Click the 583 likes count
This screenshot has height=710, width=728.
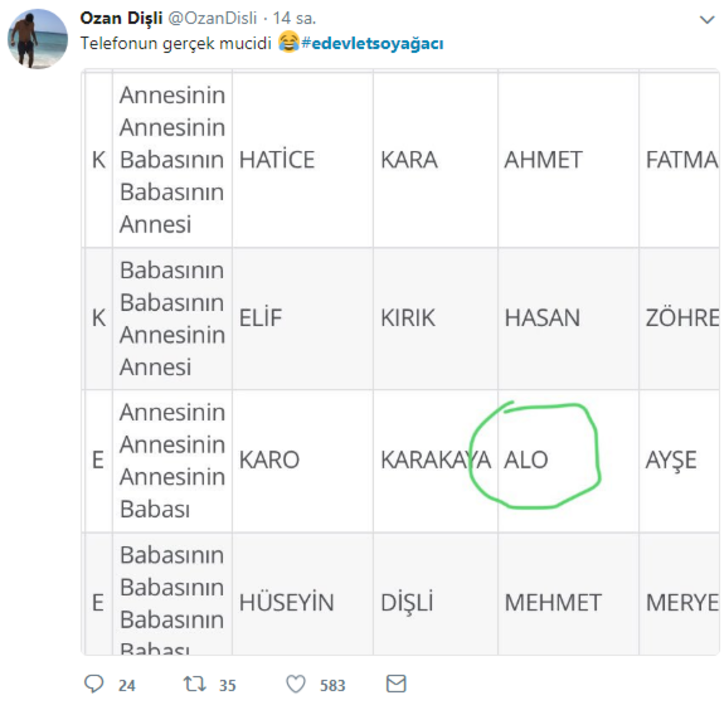[333, 685]
